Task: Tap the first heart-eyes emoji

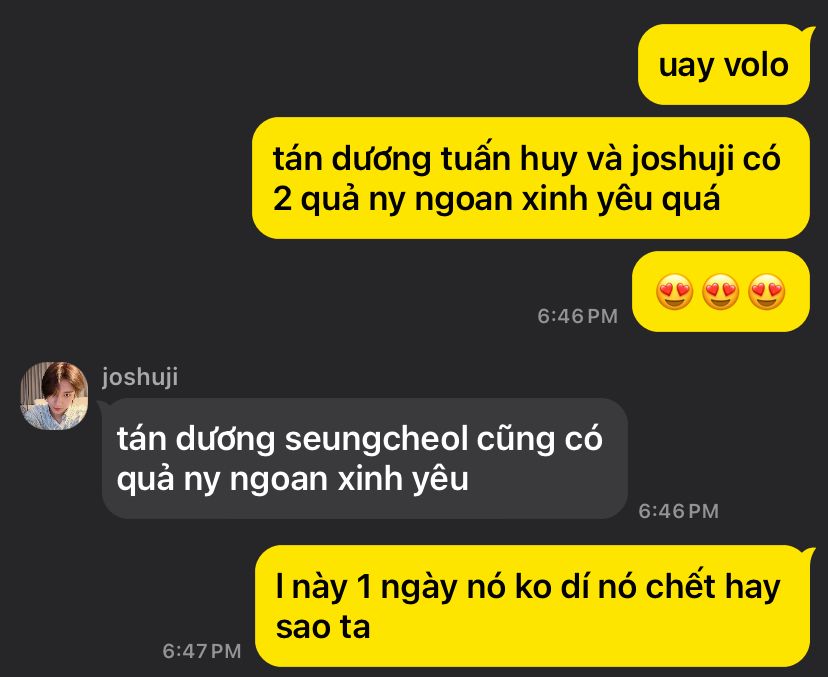Action: click(x=674, y=292)
